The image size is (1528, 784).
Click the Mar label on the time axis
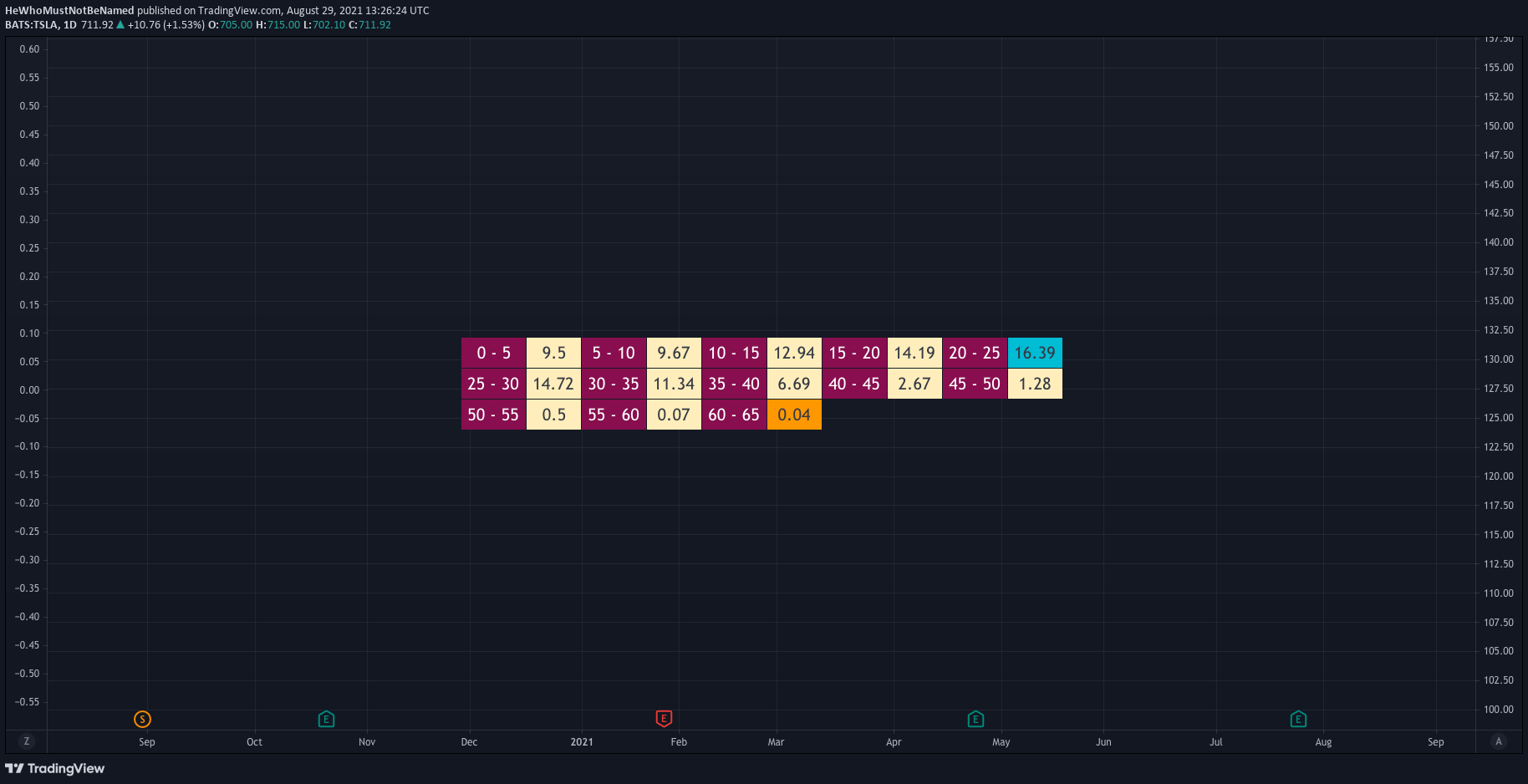(776, 742)
